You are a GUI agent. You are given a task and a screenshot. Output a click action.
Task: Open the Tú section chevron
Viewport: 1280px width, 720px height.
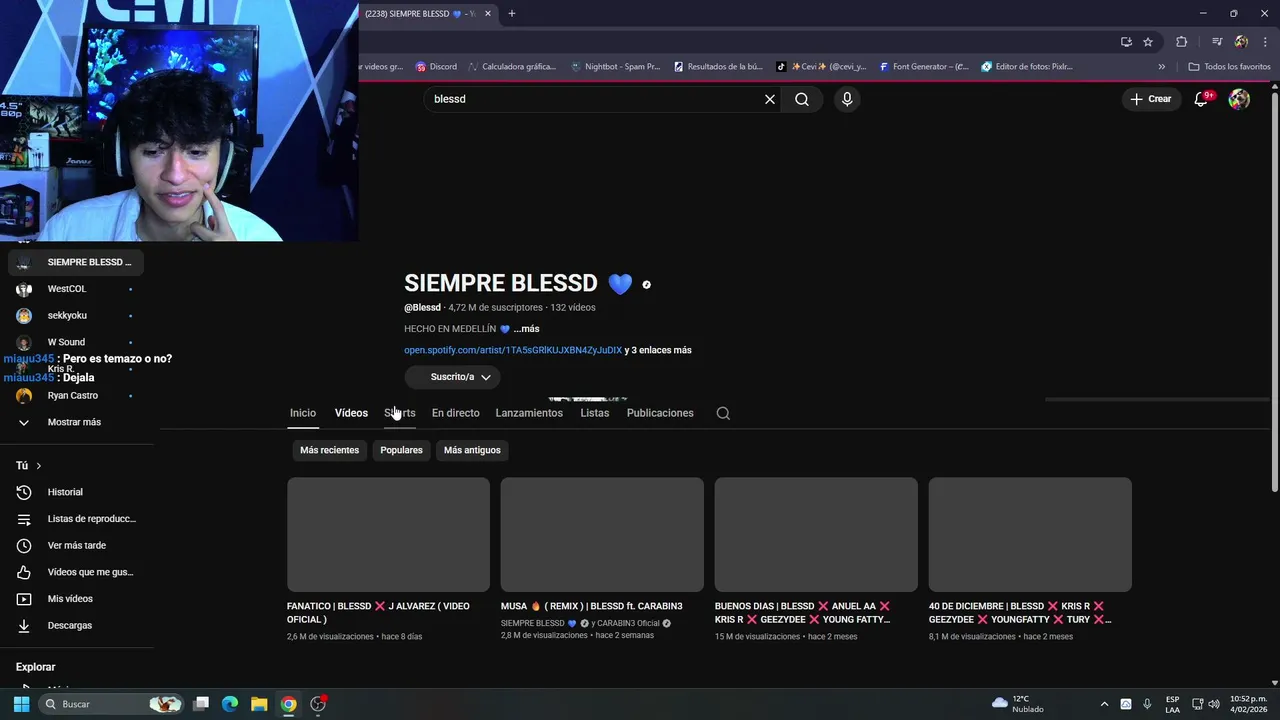[x=39, y=466]
